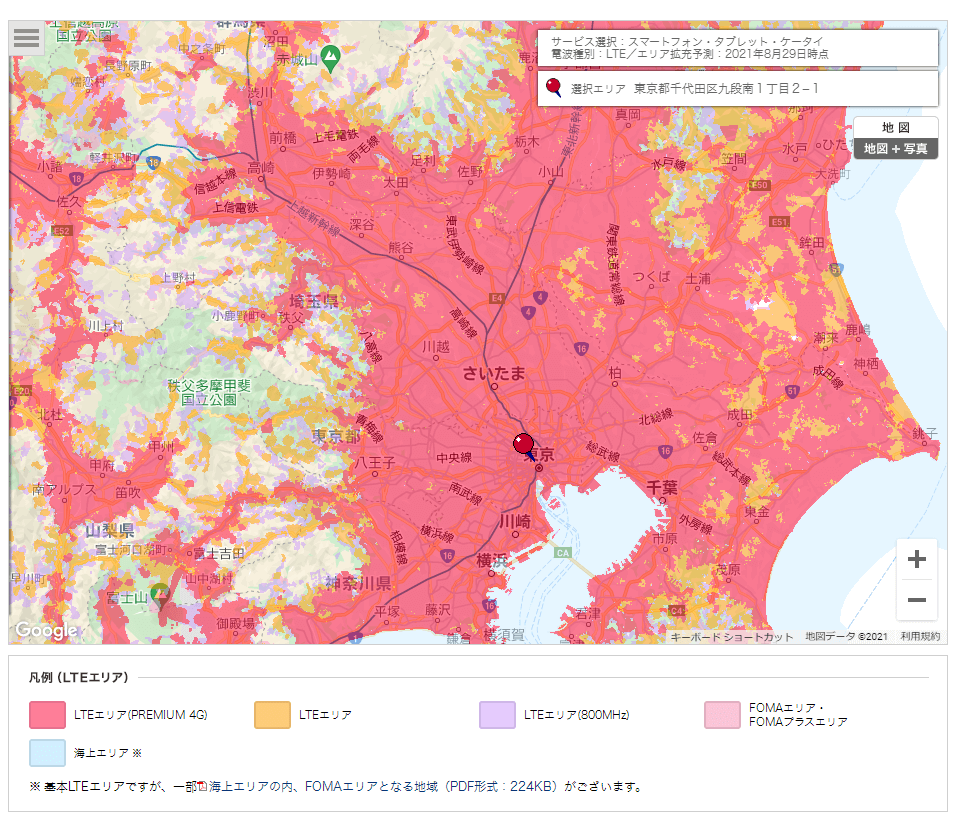Click the 甲府 label on map
This screenshot has height=821, width=953.
click(x=102, y=465)
